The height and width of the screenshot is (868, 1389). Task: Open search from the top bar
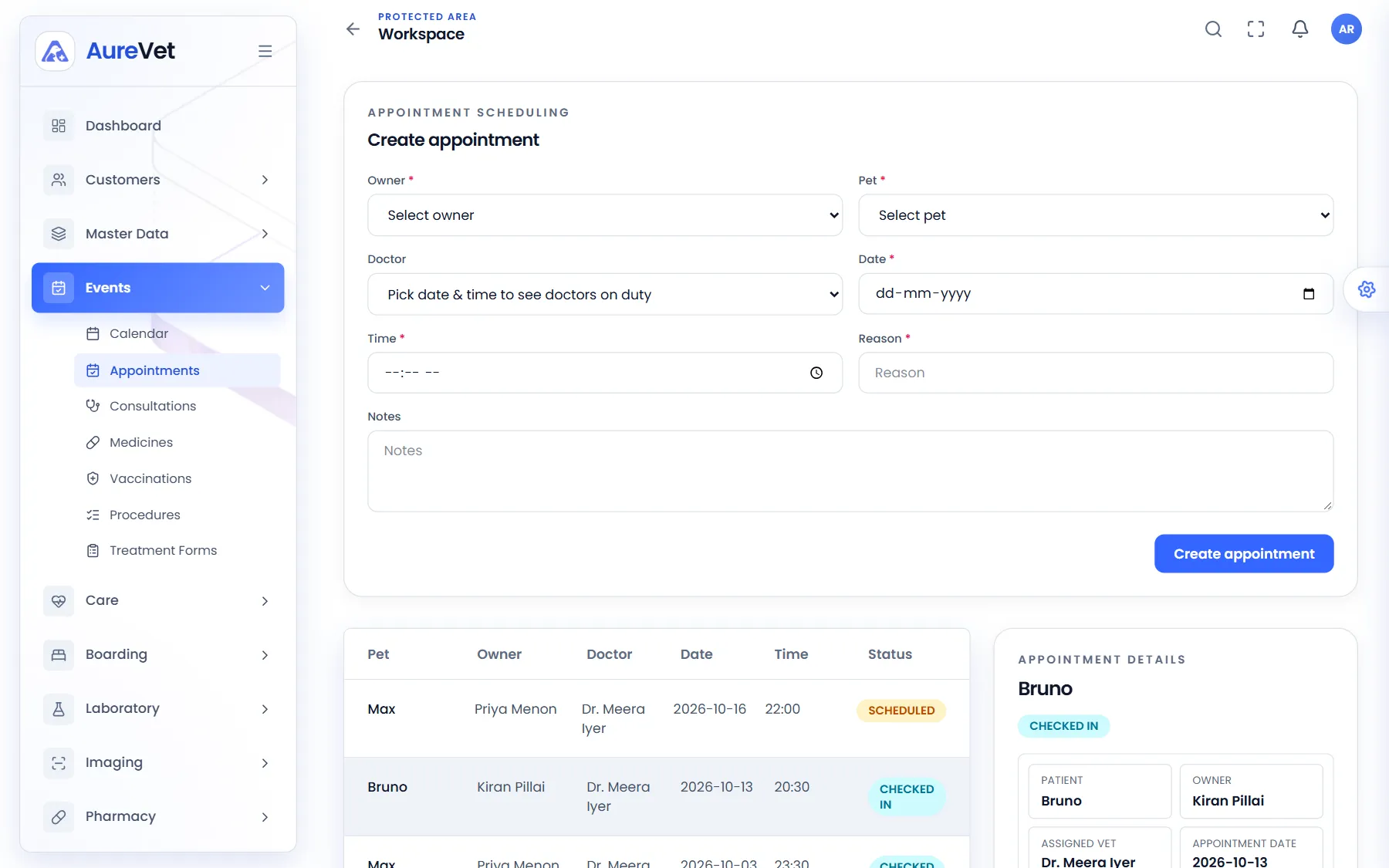click(x=1213, y=29)
